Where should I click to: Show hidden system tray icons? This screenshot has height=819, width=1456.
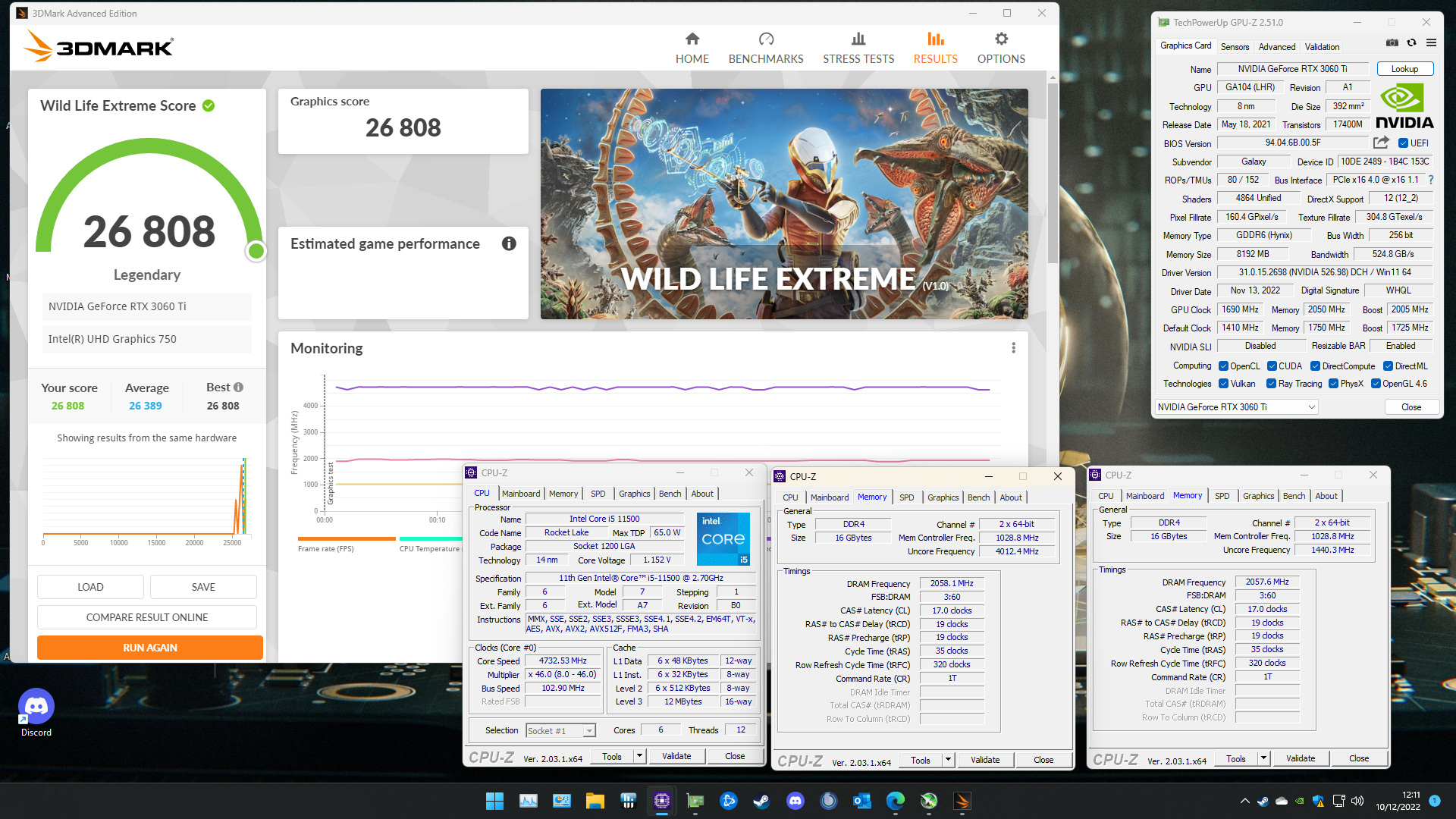coord(1244,801)
